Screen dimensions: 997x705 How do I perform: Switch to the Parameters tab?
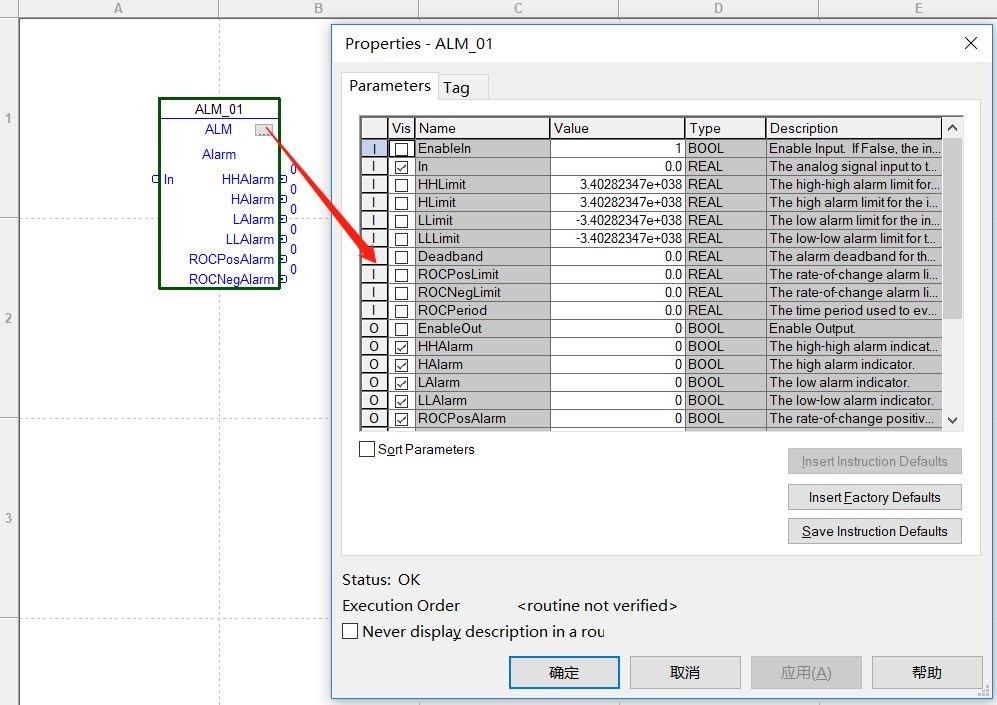pyautogui.click(x=390, y=86)
